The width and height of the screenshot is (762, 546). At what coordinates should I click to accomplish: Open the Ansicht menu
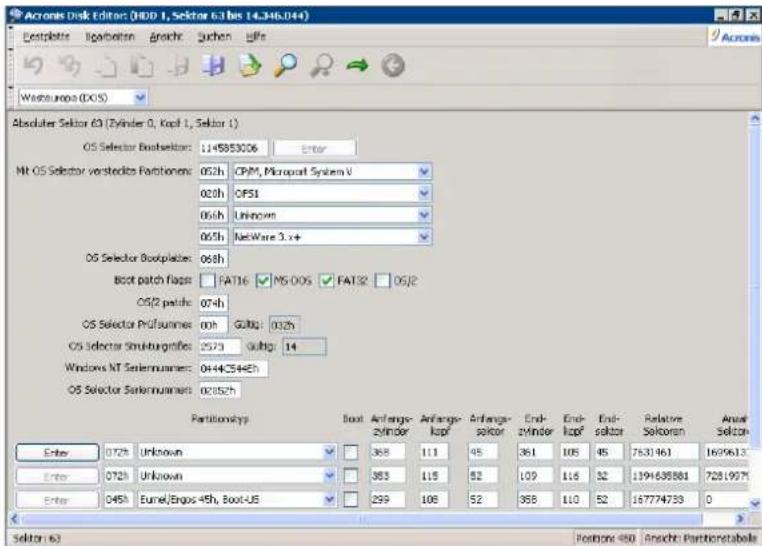click(x=166, y=36)
